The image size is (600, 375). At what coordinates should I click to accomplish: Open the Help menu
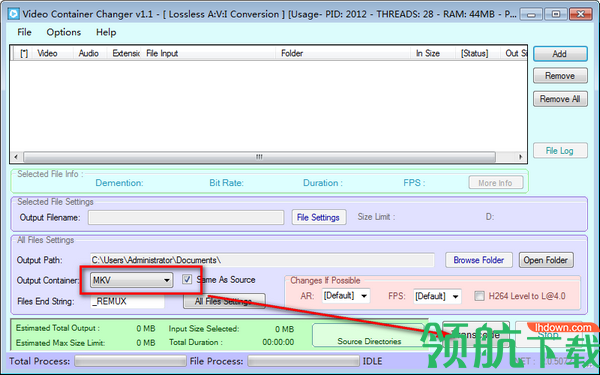coord(106,32)
